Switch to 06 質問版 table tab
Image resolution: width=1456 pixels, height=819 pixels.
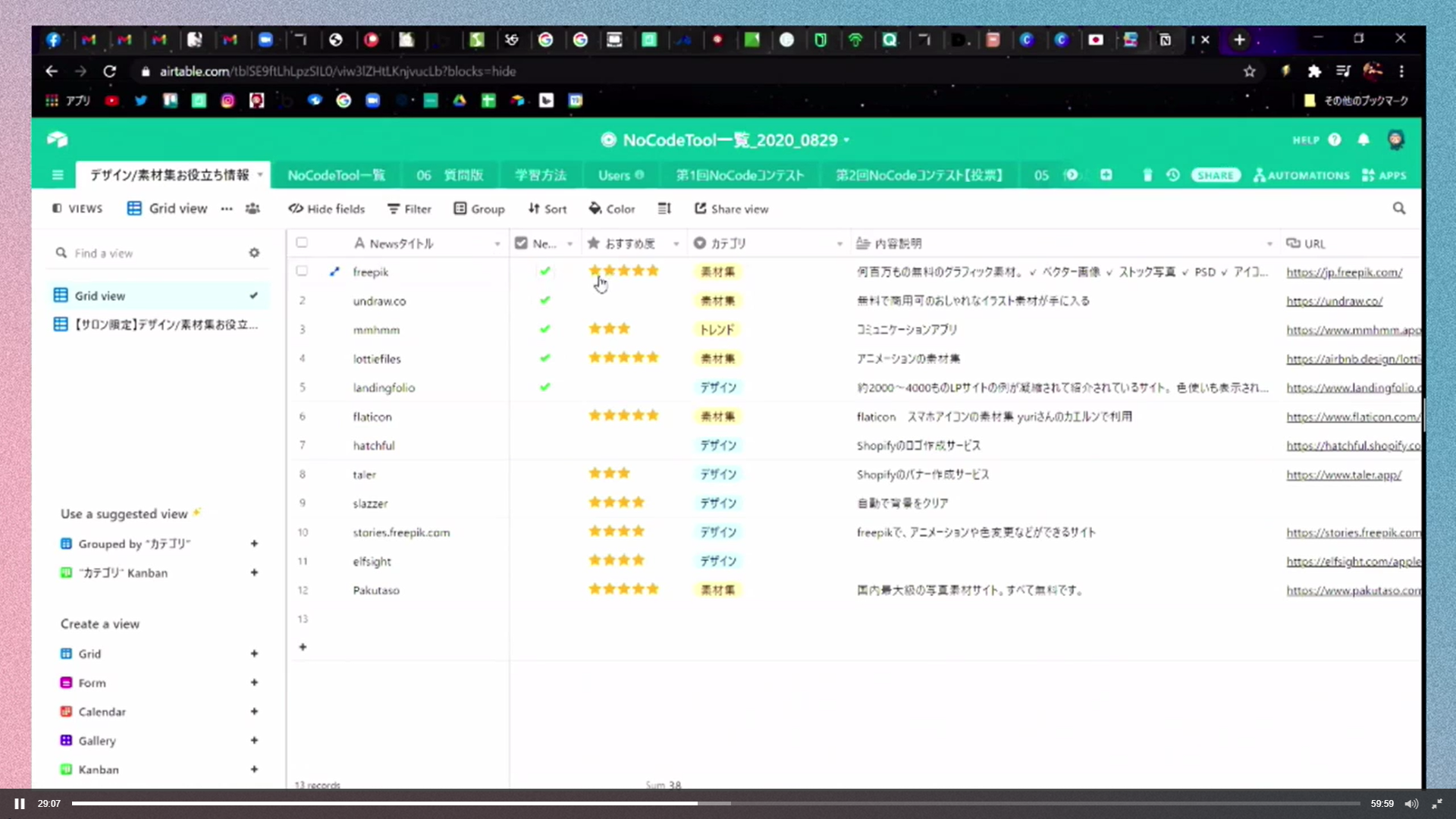(x=450, y=175)
